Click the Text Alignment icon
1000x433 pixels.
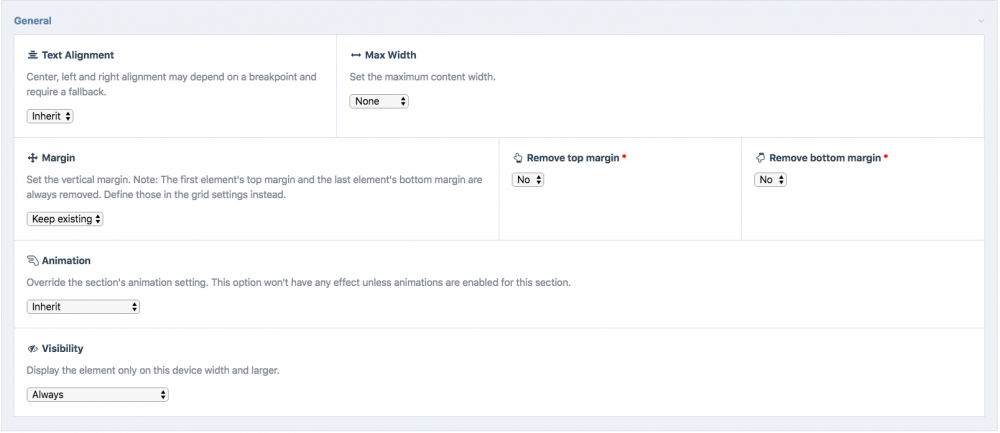(33, 55)
